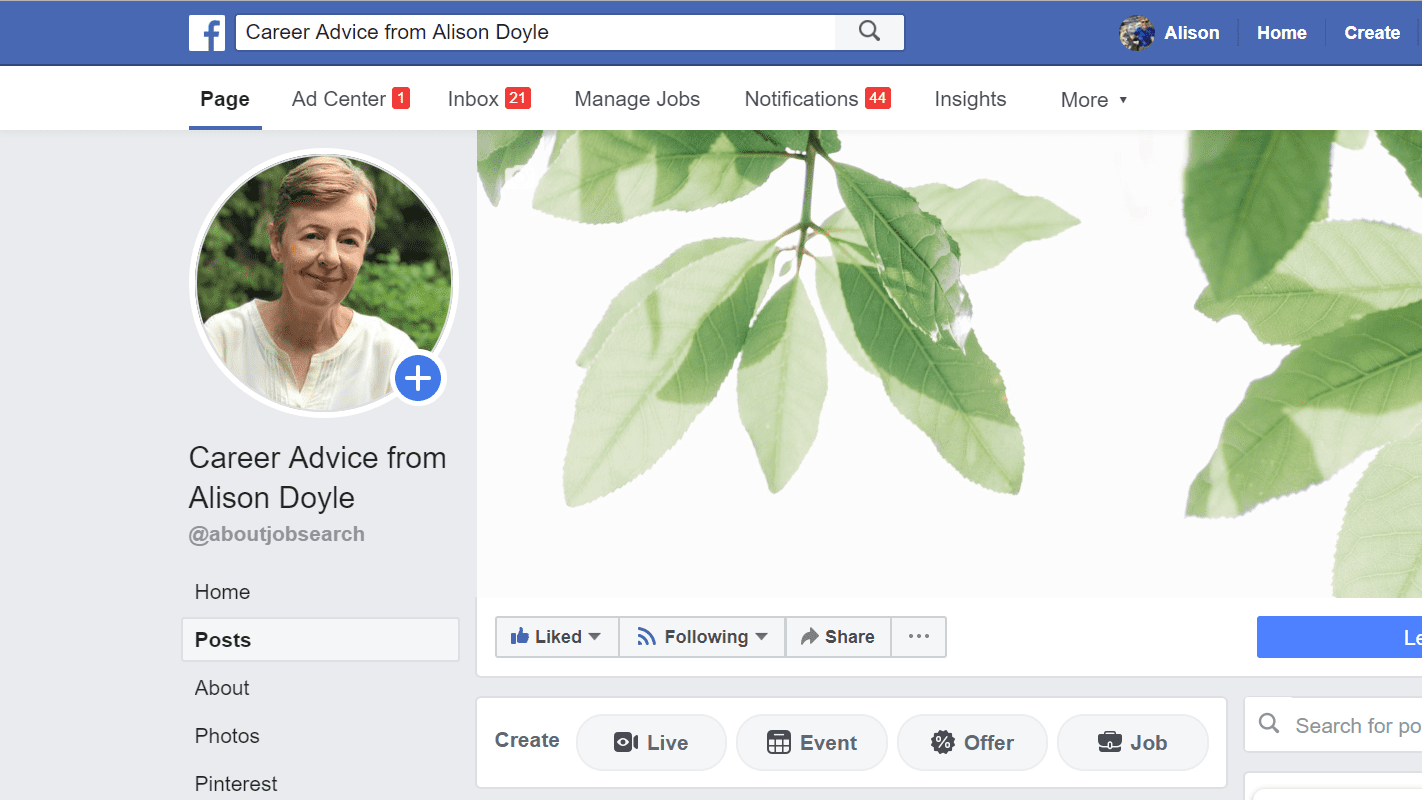
Task: Click the Facebook search text field
Action: [x=535, y=32]
